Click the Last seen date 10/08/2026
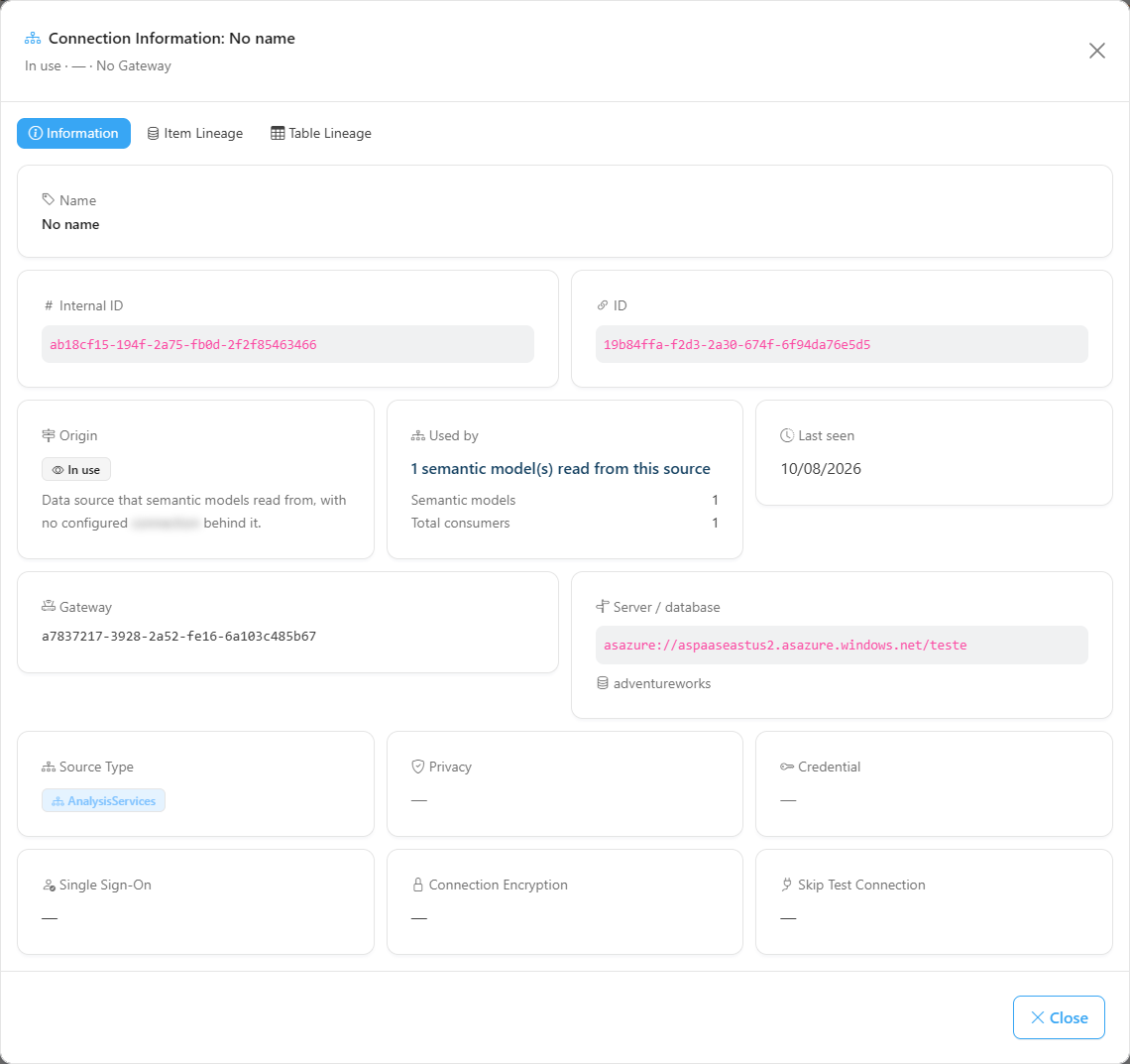 click(821, 469)
